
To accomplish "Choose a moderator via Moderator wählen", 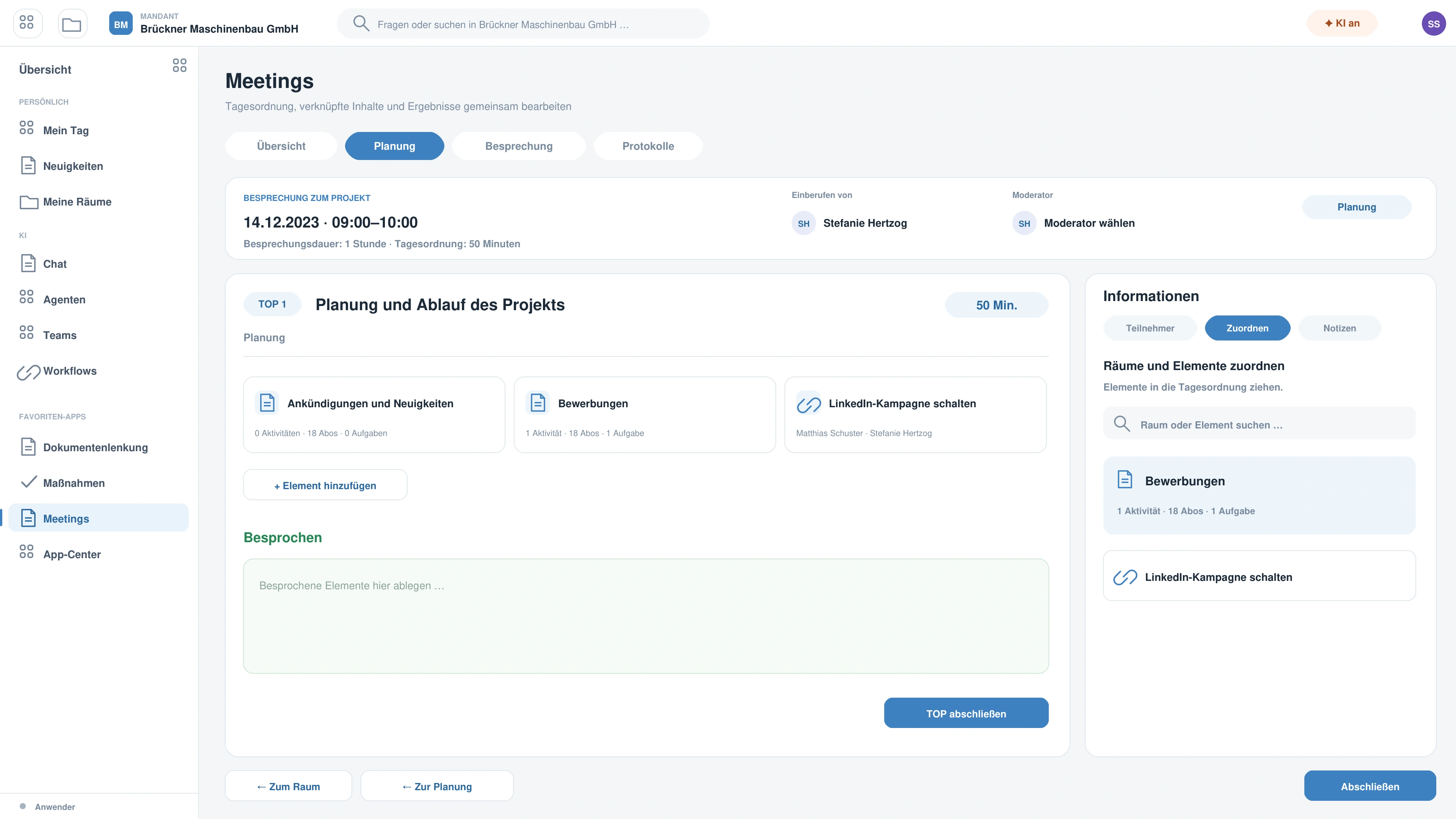I will [x=1073, y=223].
